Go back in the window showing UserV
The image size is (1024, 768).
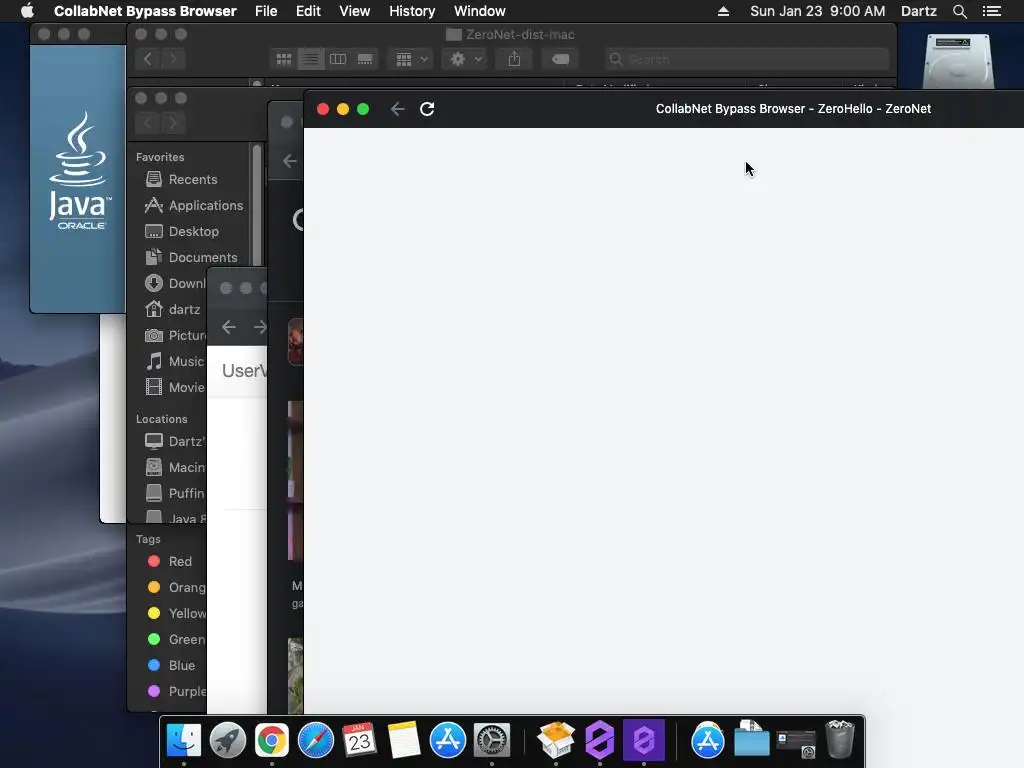point(229,327)
